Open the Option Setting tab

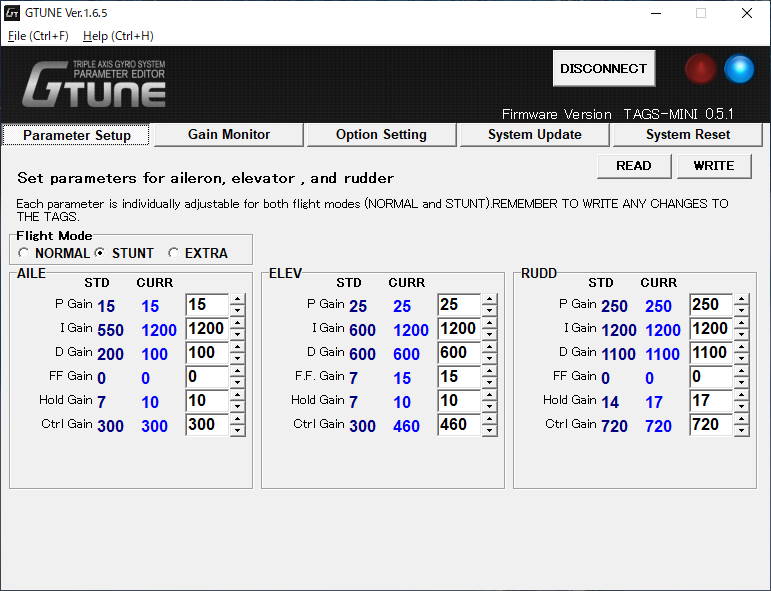point(381,135)
